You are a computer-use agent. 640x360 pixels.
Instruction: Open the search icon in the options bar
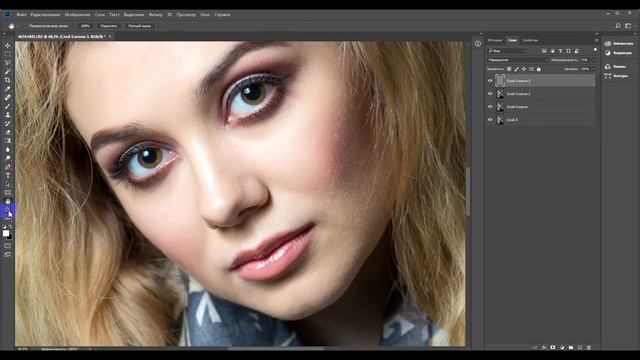tap(618, 26)
